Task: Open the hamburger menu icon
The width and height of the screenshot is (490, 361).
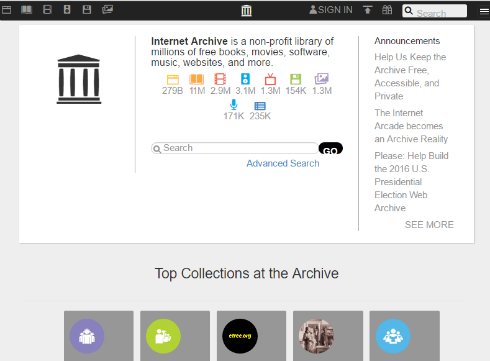Action: point(484,11)
